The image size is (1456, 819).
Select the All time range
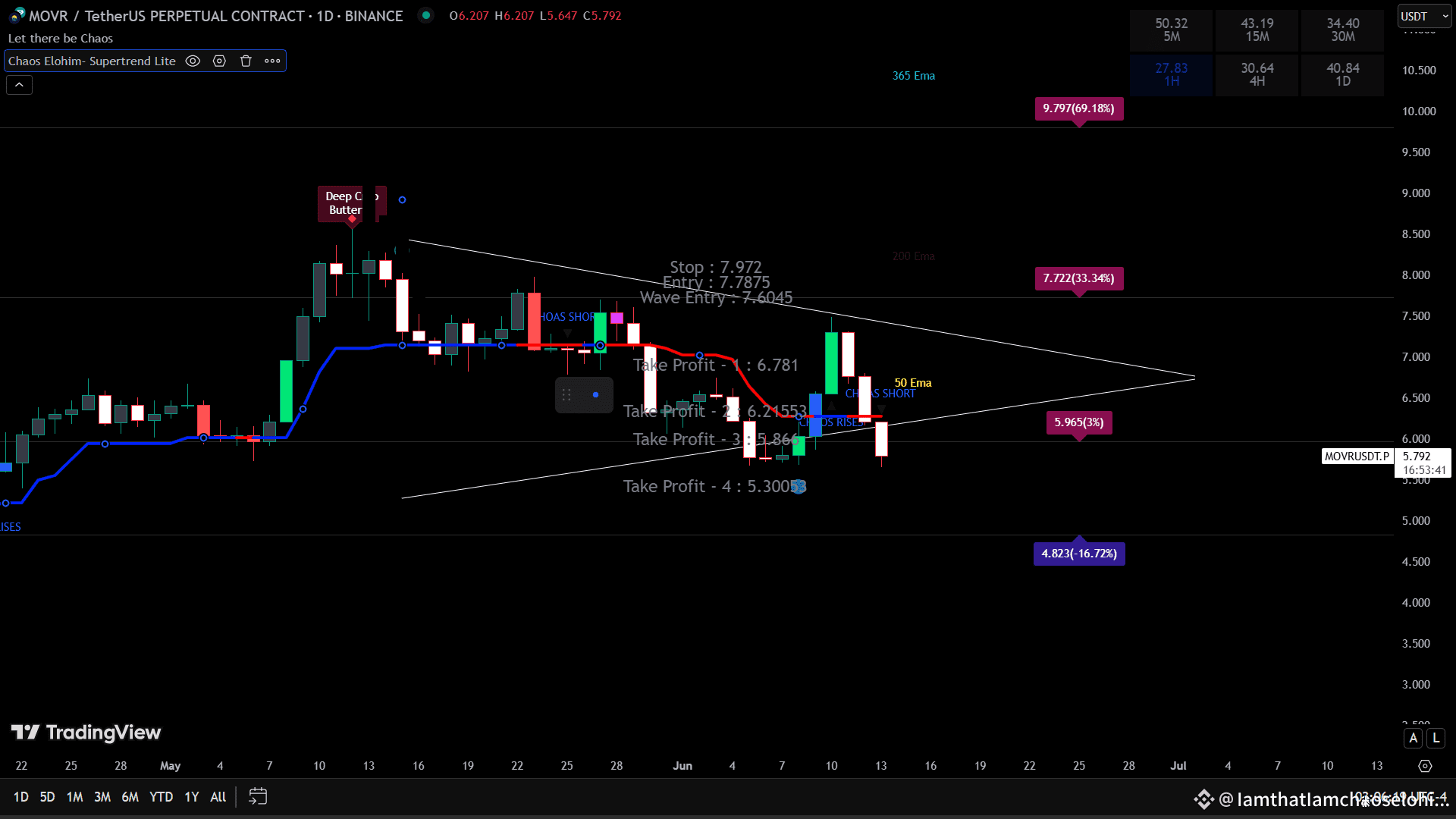click(218, 797)
